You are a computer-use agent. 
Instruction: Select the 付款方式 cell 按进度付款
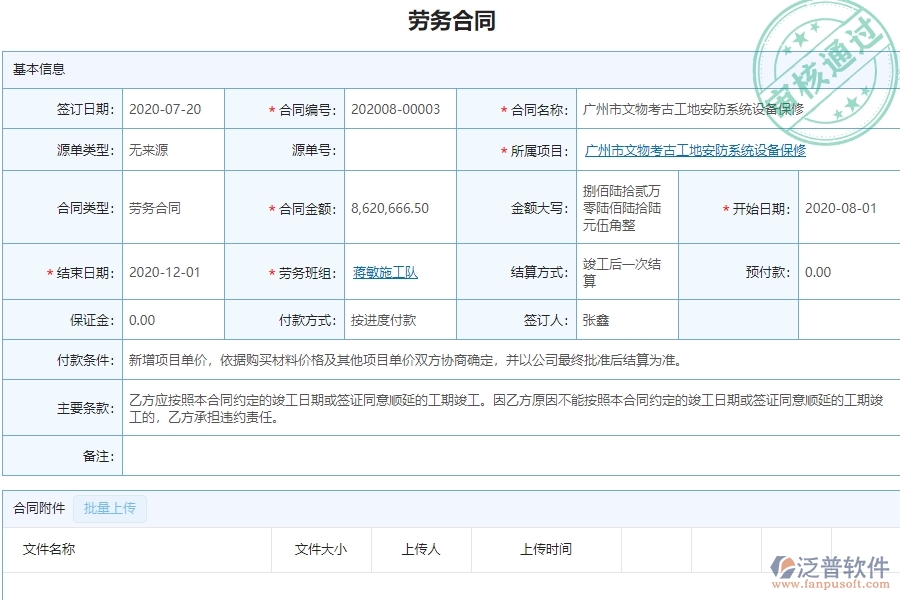385,320
